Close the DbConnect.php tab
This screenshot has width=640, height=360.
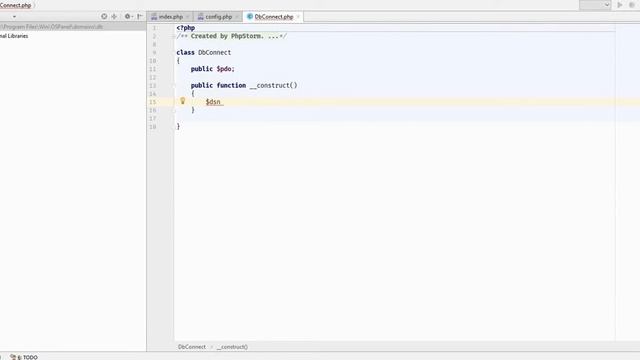click(x=298, y=17)
